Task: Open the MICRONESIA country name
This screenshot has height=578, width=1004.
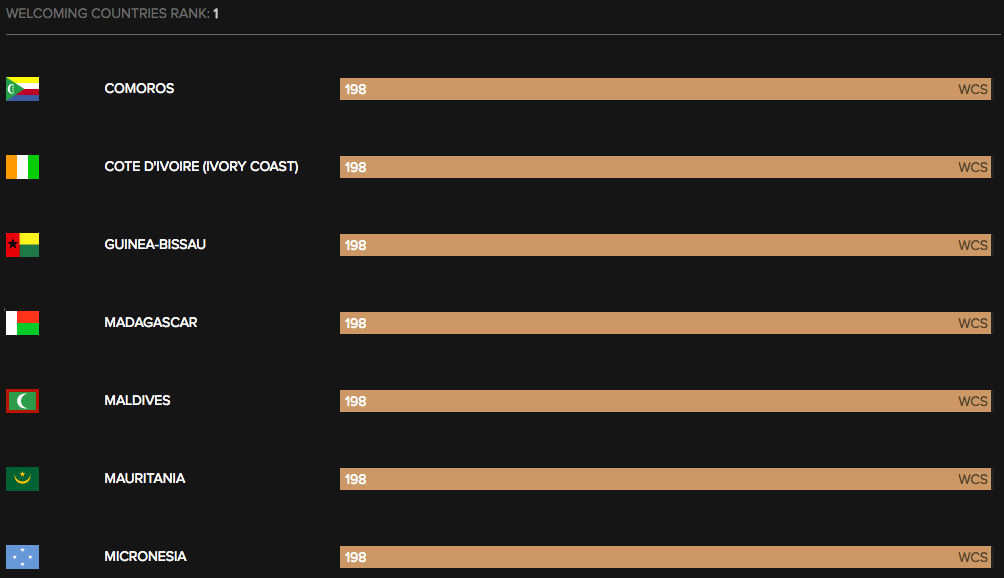Action: point(145,557)
